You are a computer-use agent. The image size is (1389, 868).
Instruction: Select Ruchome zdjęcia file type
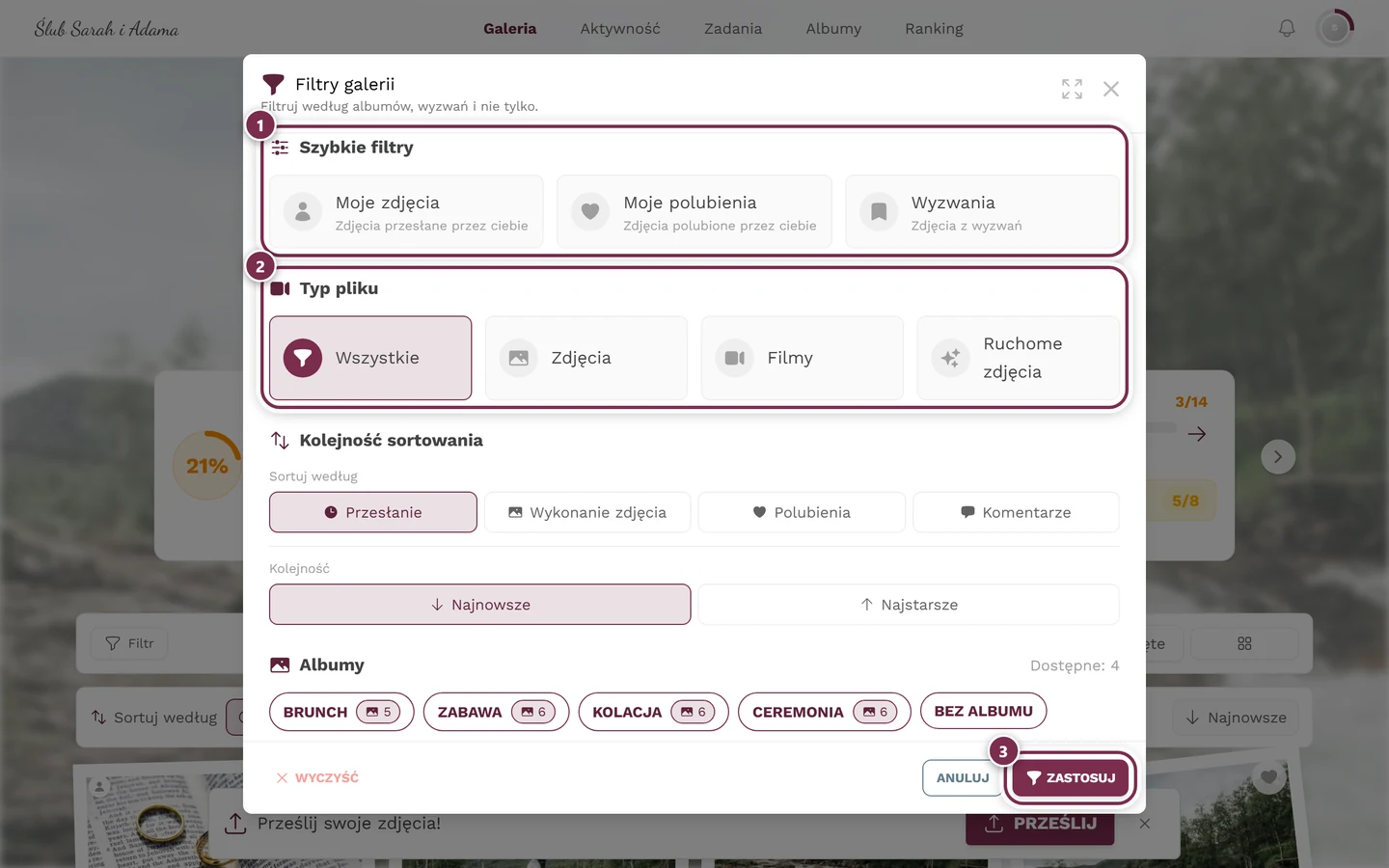tap(1019, 358)
